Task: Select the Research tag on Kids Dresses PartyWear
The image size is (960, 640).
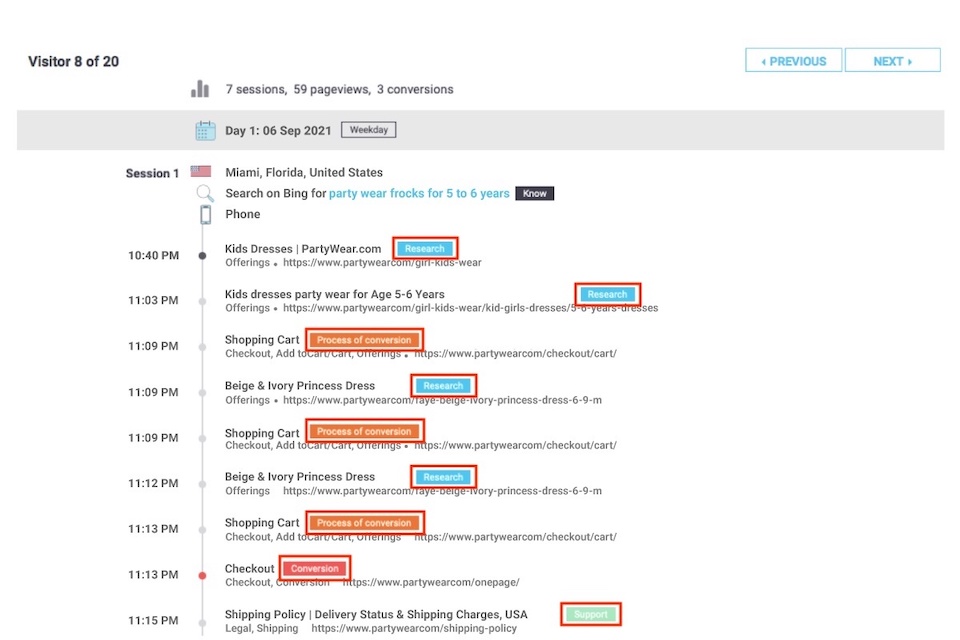Action: click(x=425, y=247)
